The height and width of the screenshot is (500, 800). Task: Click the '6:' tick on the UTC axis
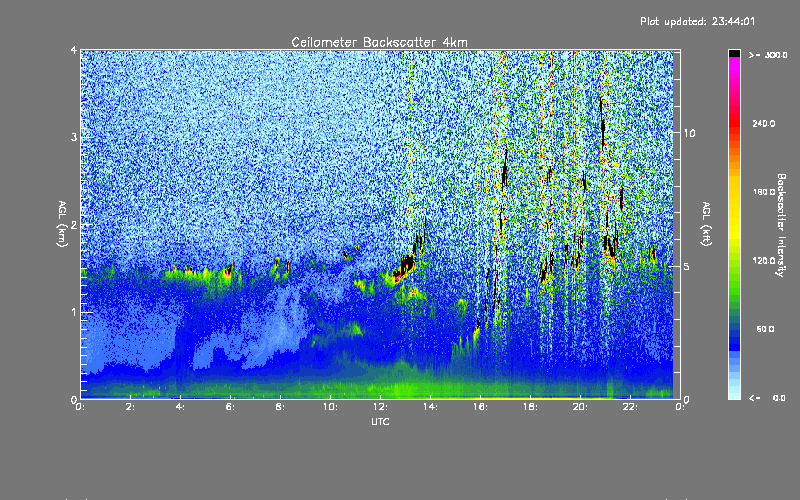[231, 407]
